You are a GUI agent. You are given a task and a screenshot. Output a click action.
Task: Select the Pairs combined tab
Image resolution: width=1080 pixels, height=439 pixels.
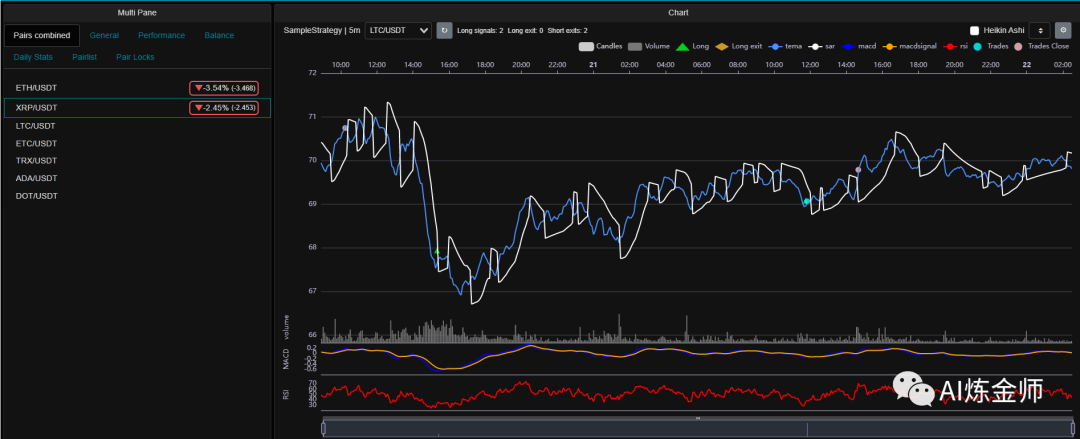[x=41, y=35]
